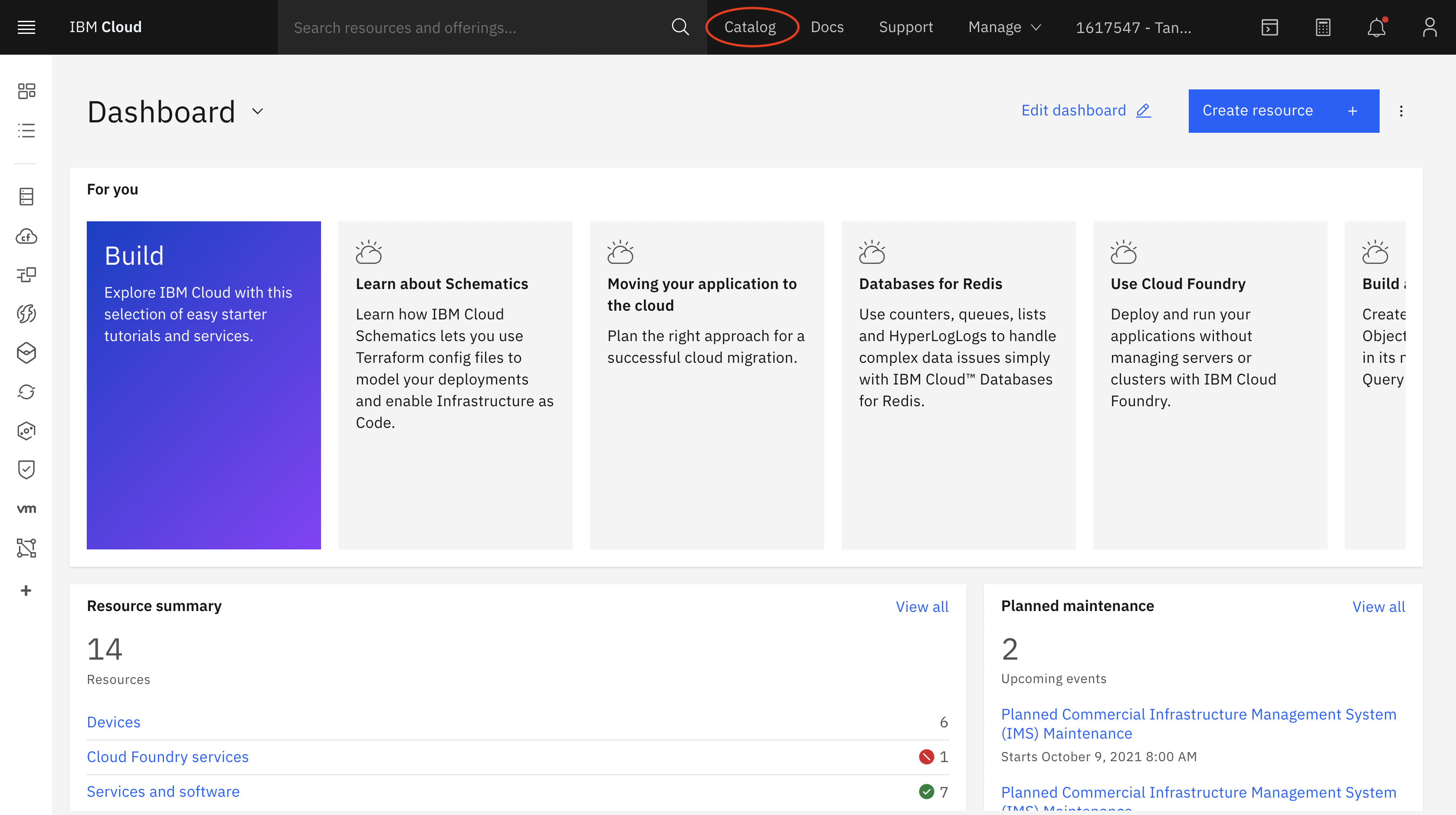The image size is (1456, 815).
Task: Click the plus icon at sidebar bottom
Action: tap(26, 591)
